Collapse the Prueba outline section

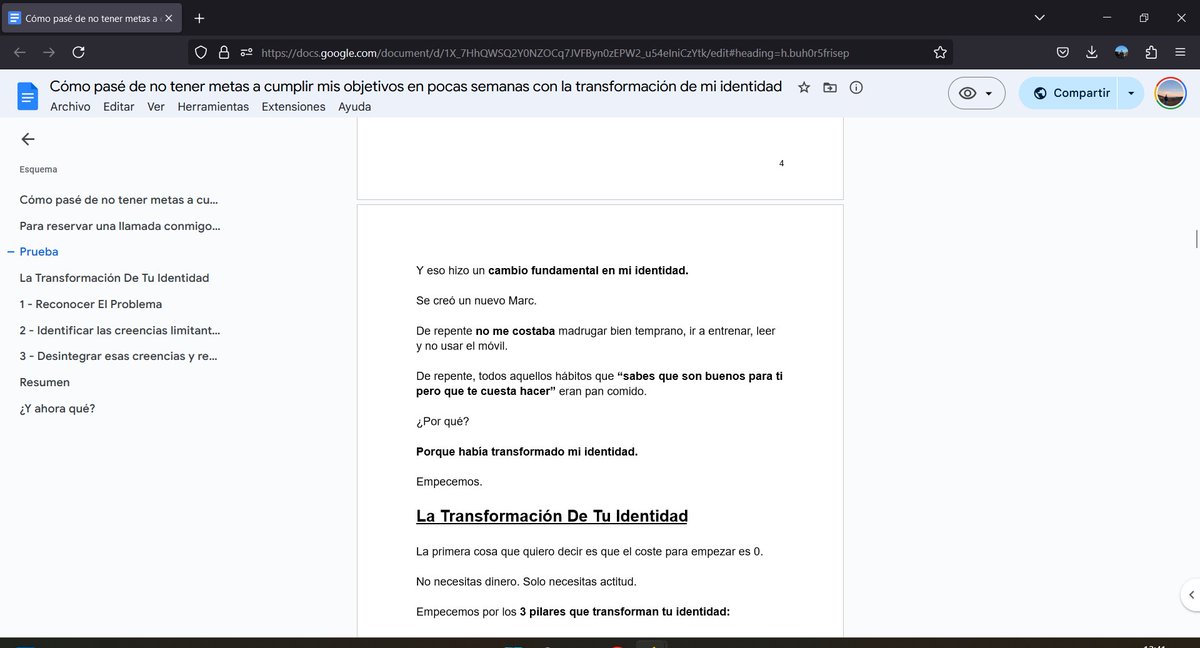pos(10,251)
